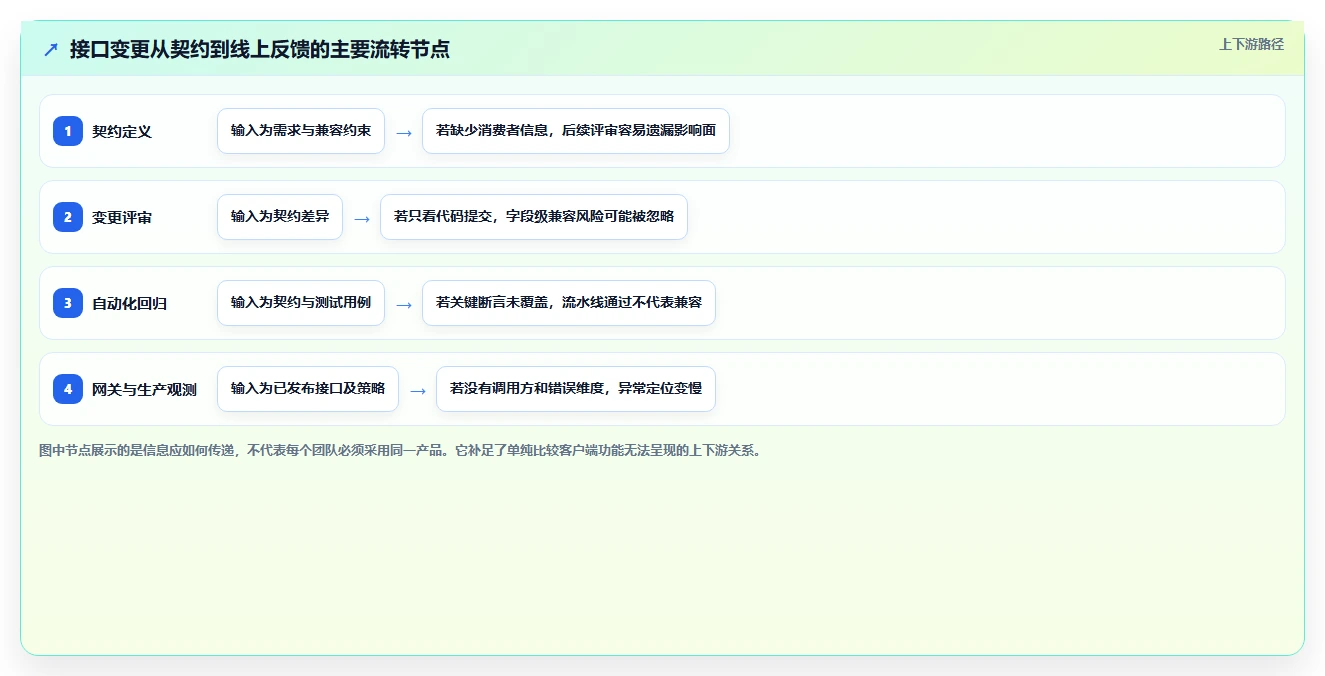Click the 输入为需求与兼容约束 chip
Screen dimensions: 1325x676
click(301, 131)
